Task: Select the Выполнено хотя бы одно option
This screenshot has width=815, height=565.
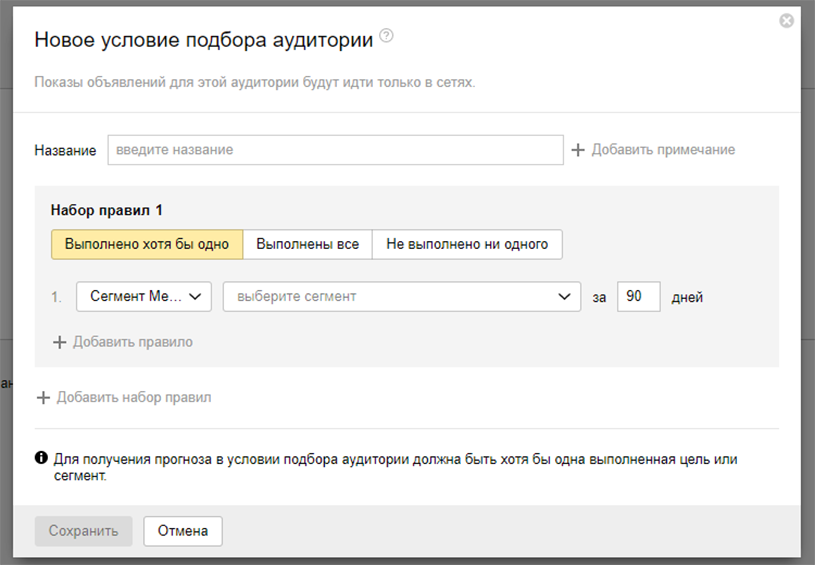Action: [x=147, y=244]
